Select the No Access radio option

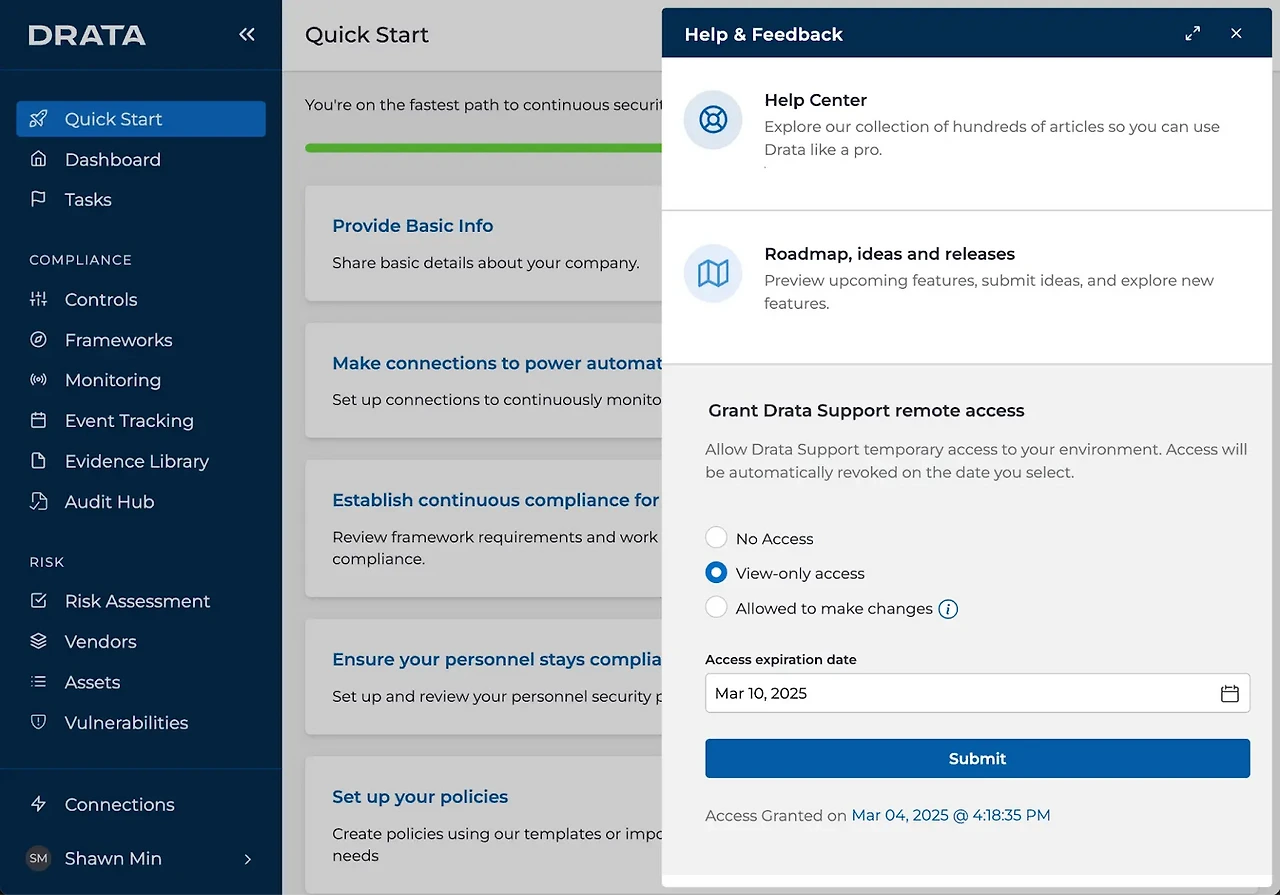coord(716,538)
